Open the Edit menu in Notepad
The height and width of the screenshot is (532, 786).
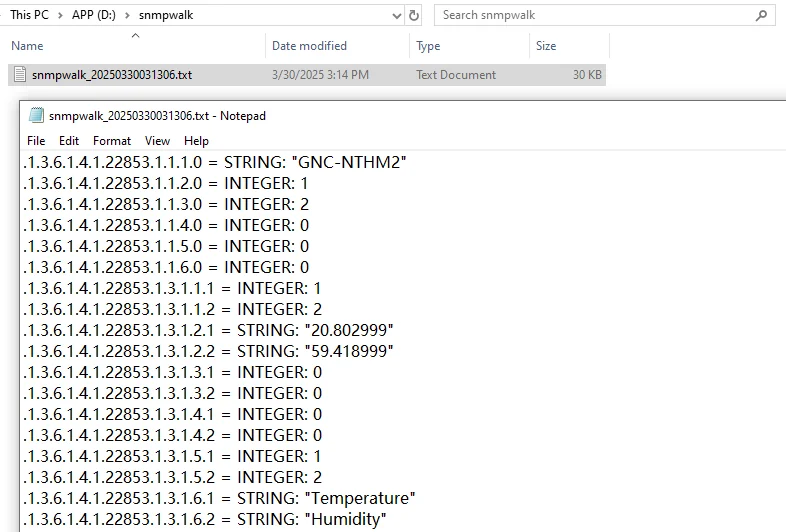click(69, 141)
